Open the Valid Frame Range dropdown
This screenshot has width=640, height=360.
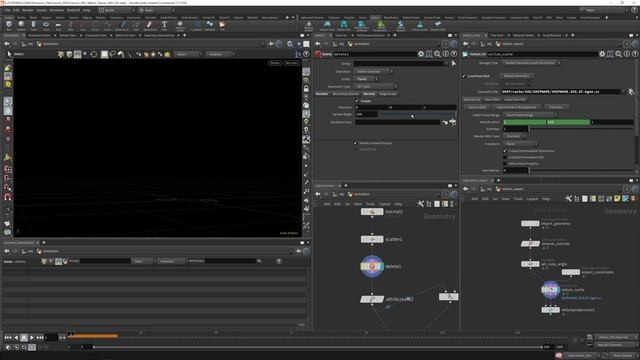(x=530, y=115)
